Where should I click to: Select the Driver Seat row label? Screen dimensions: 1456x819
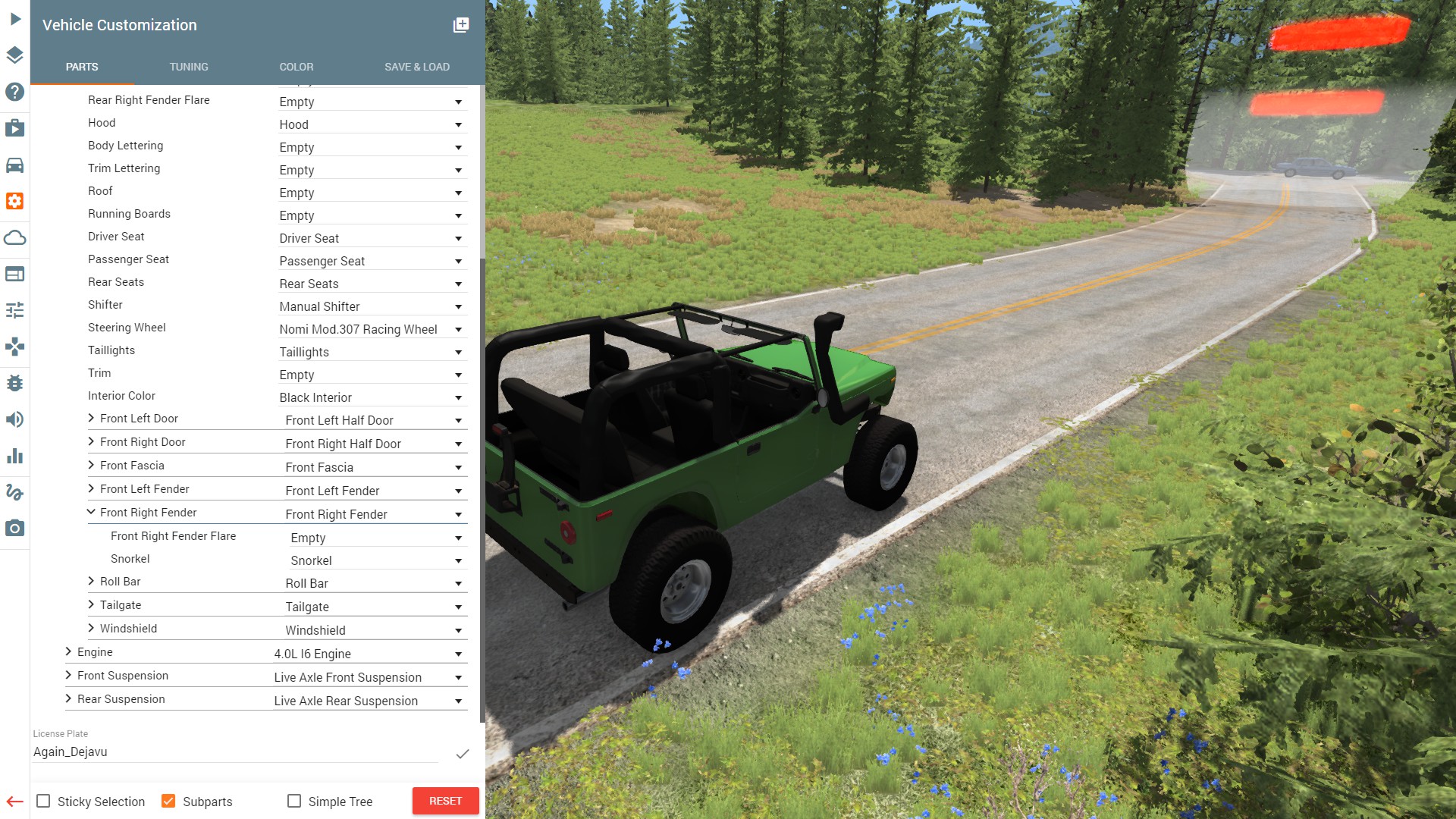tap(116, 237)
